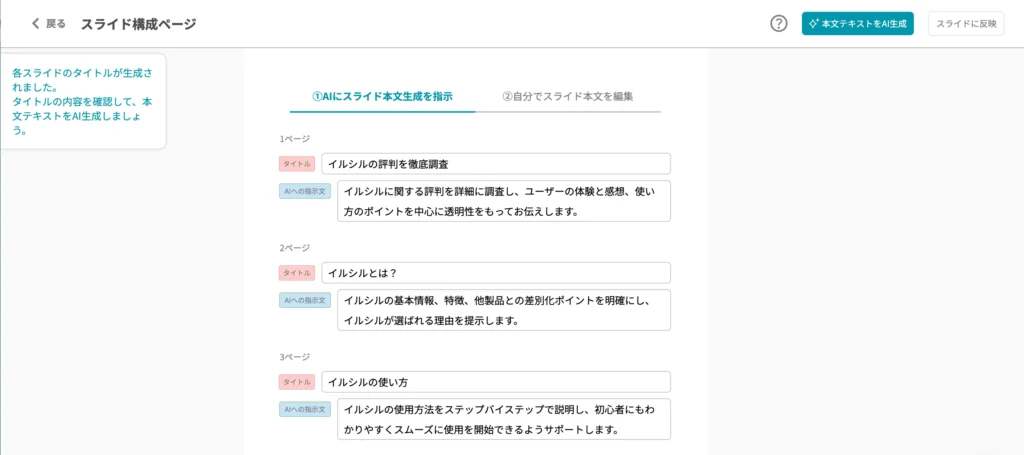Screen dimensions: 1024x455
Task: Focus the title field イルシルの評判を徹底調査
Action: [x=495, y=164]
